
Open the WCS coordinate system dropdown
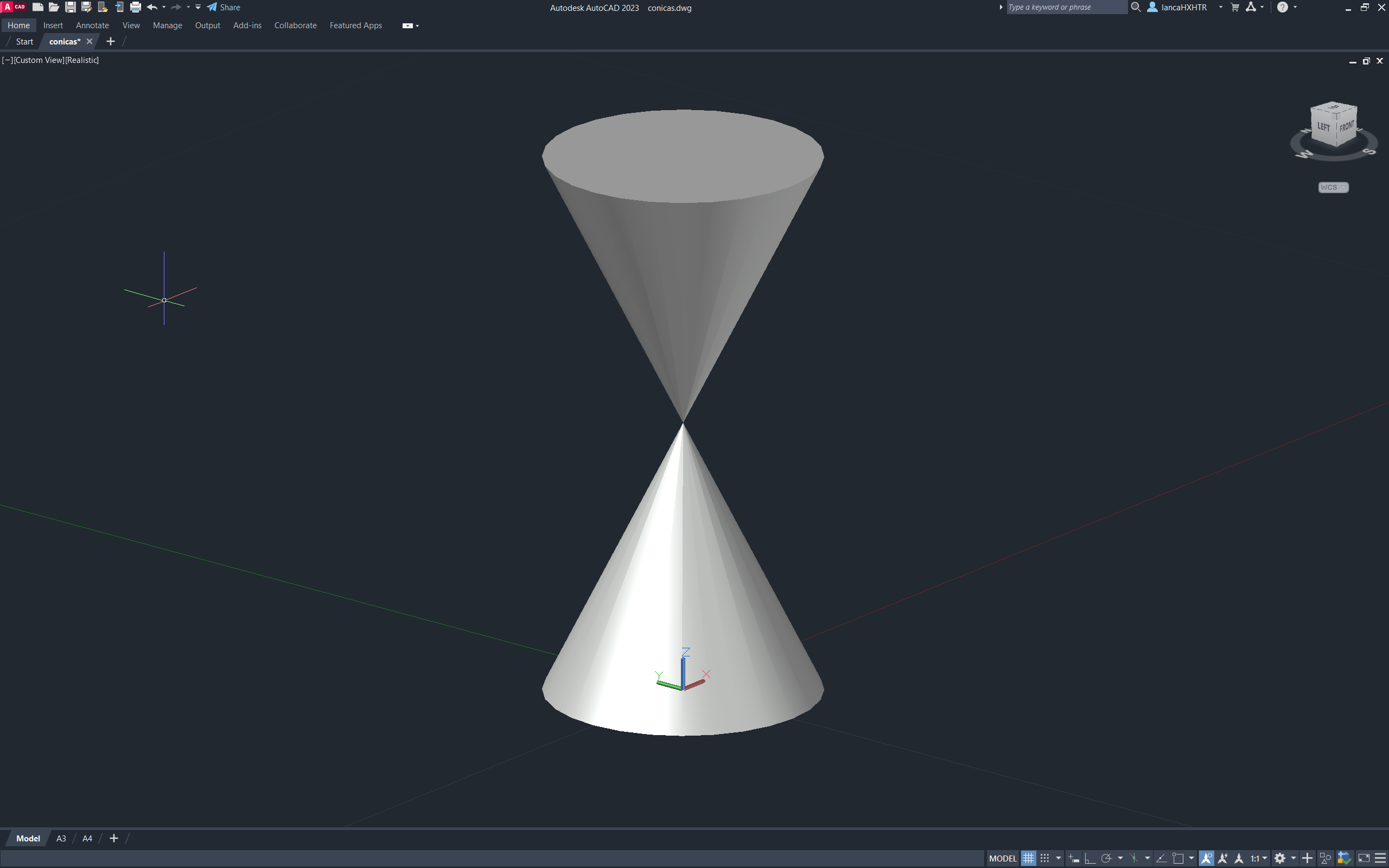coord(1333,187)
